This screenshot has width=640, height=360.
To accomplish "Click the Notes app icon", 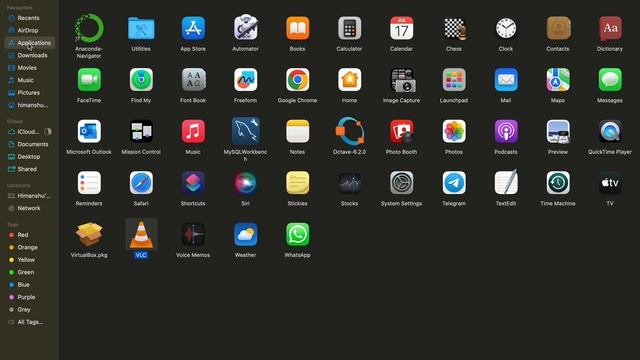I will (298, 131).
